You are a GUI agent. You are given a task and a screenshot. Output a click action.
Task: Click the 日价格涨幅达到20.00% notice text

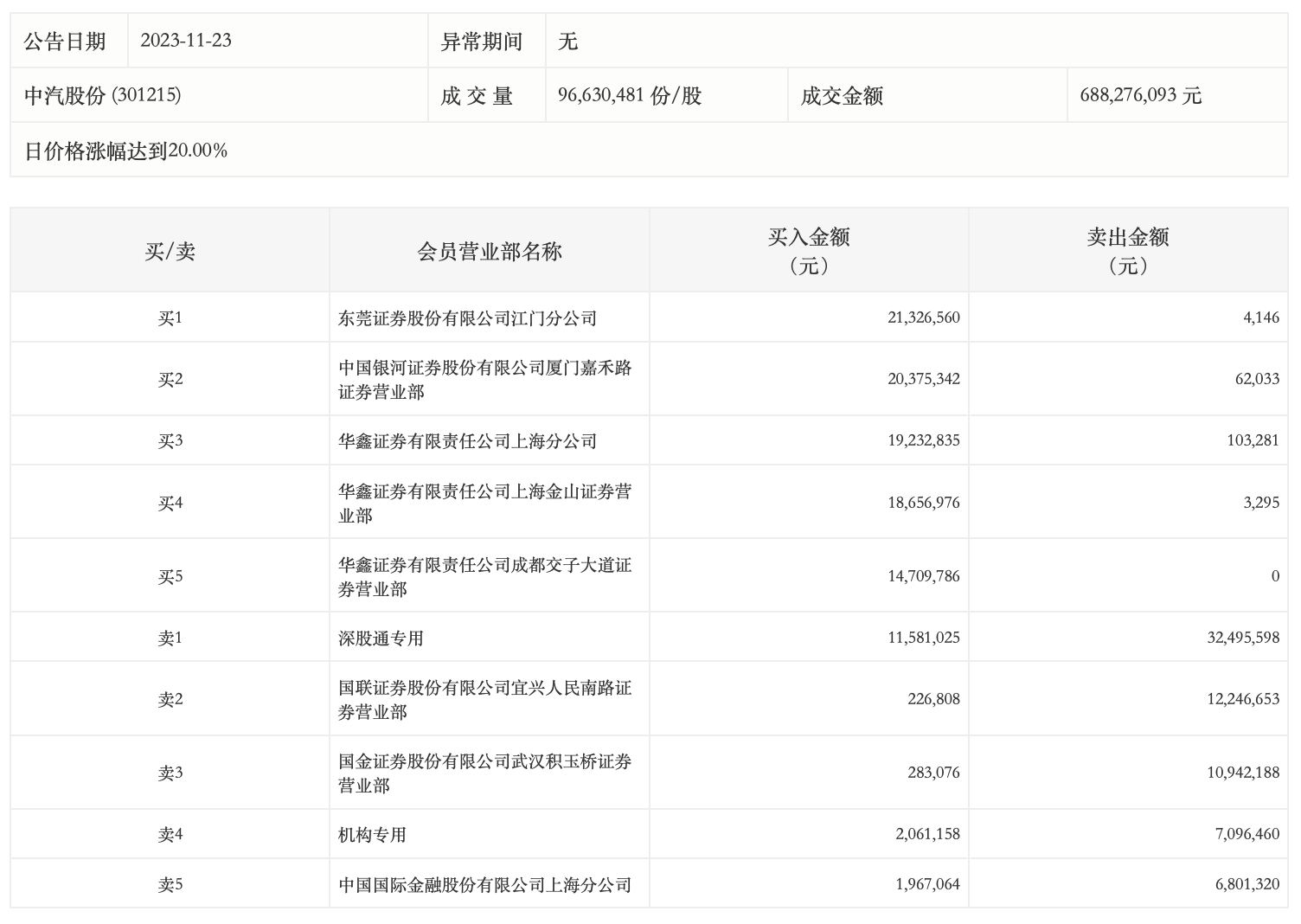tap(125, 151)
